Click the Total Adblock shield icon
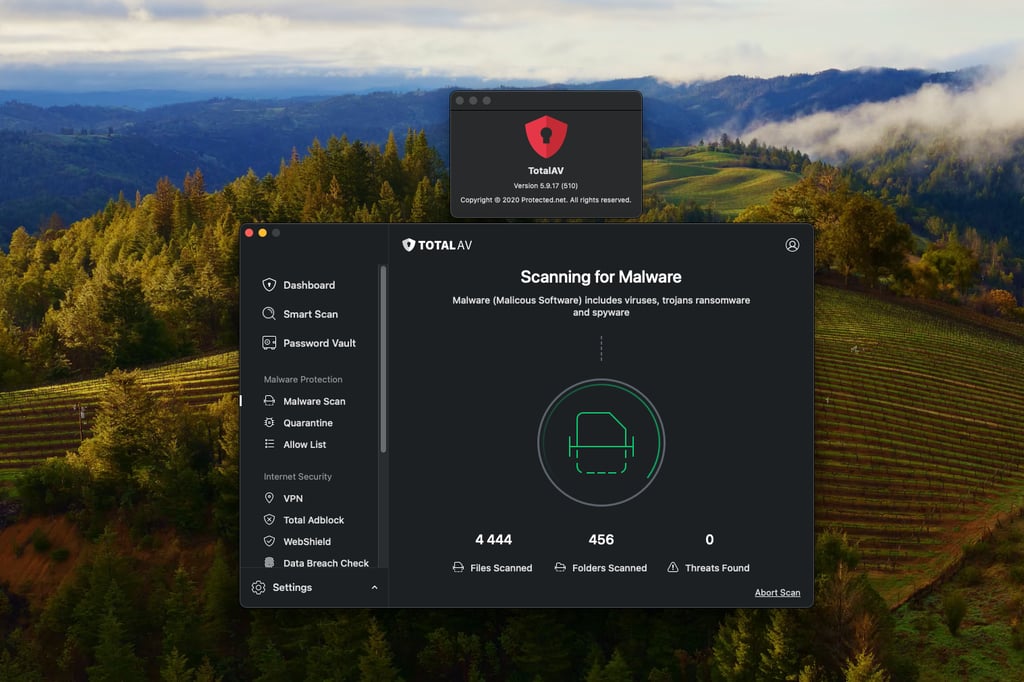 point(269,519)
